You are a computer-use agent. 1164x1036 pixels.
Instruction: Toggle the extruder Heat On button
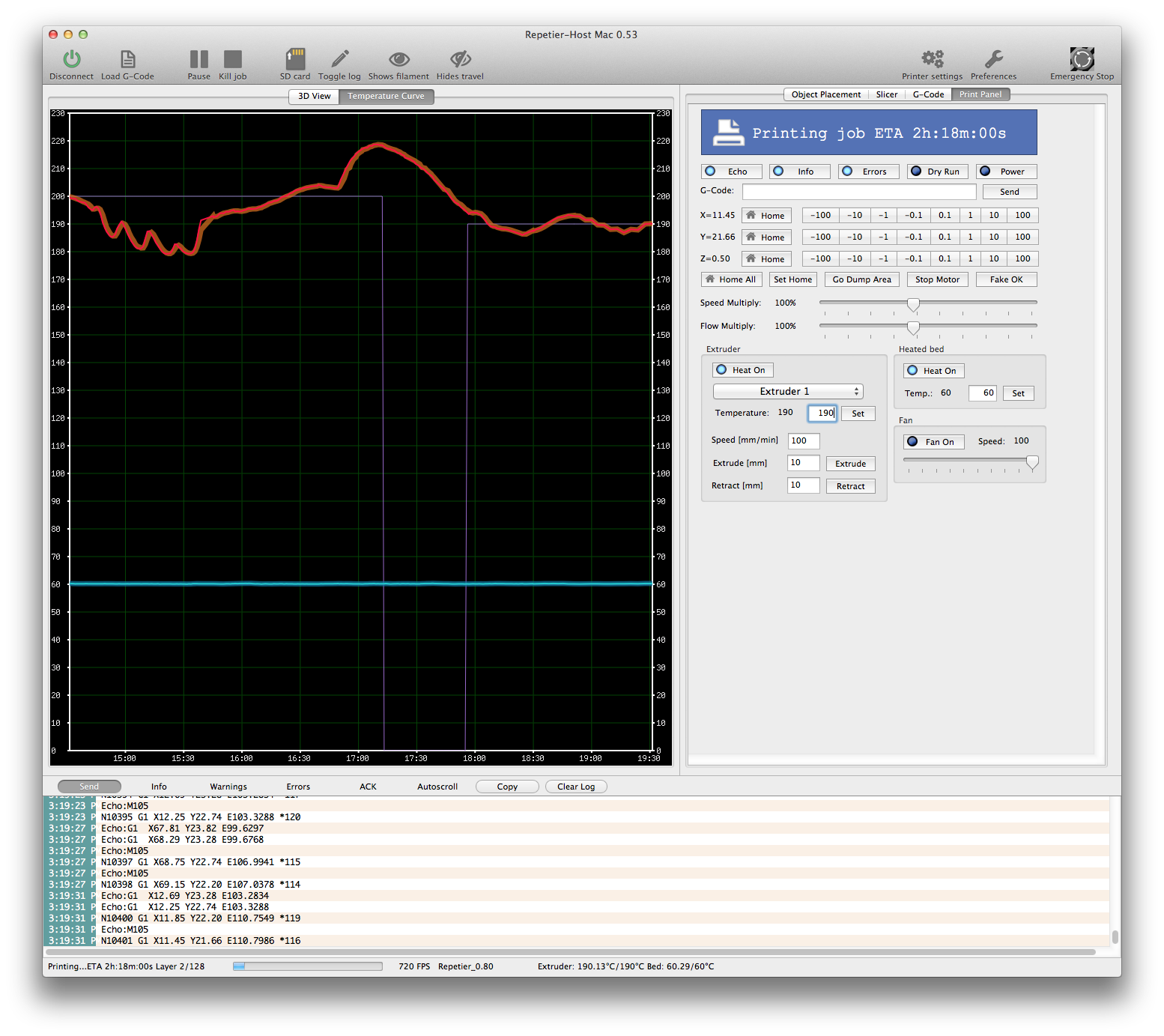click(x=743, y=370)
